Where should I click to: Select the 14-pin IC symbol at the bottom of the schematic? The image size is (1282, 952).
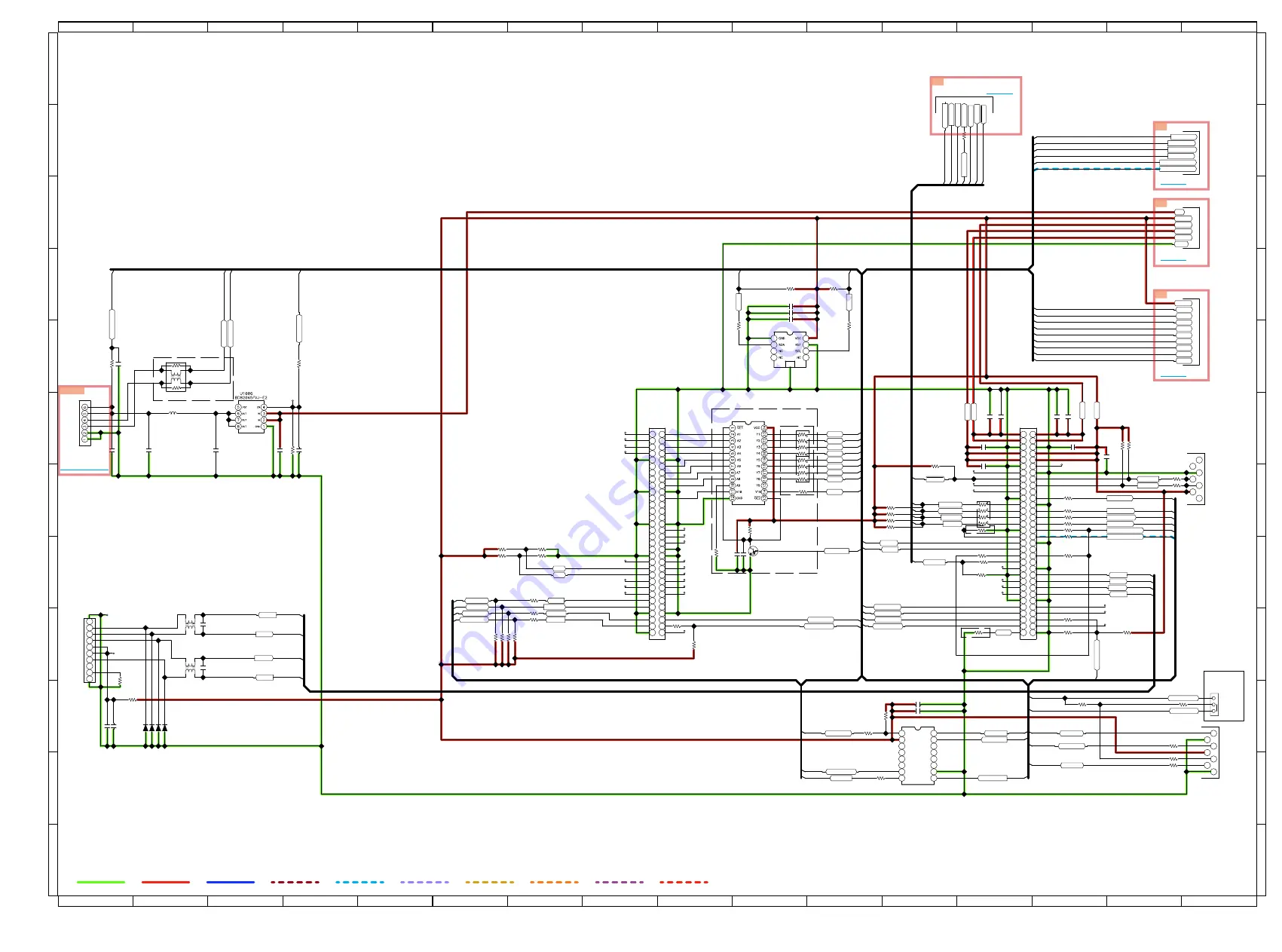click(x=917, y=755)
